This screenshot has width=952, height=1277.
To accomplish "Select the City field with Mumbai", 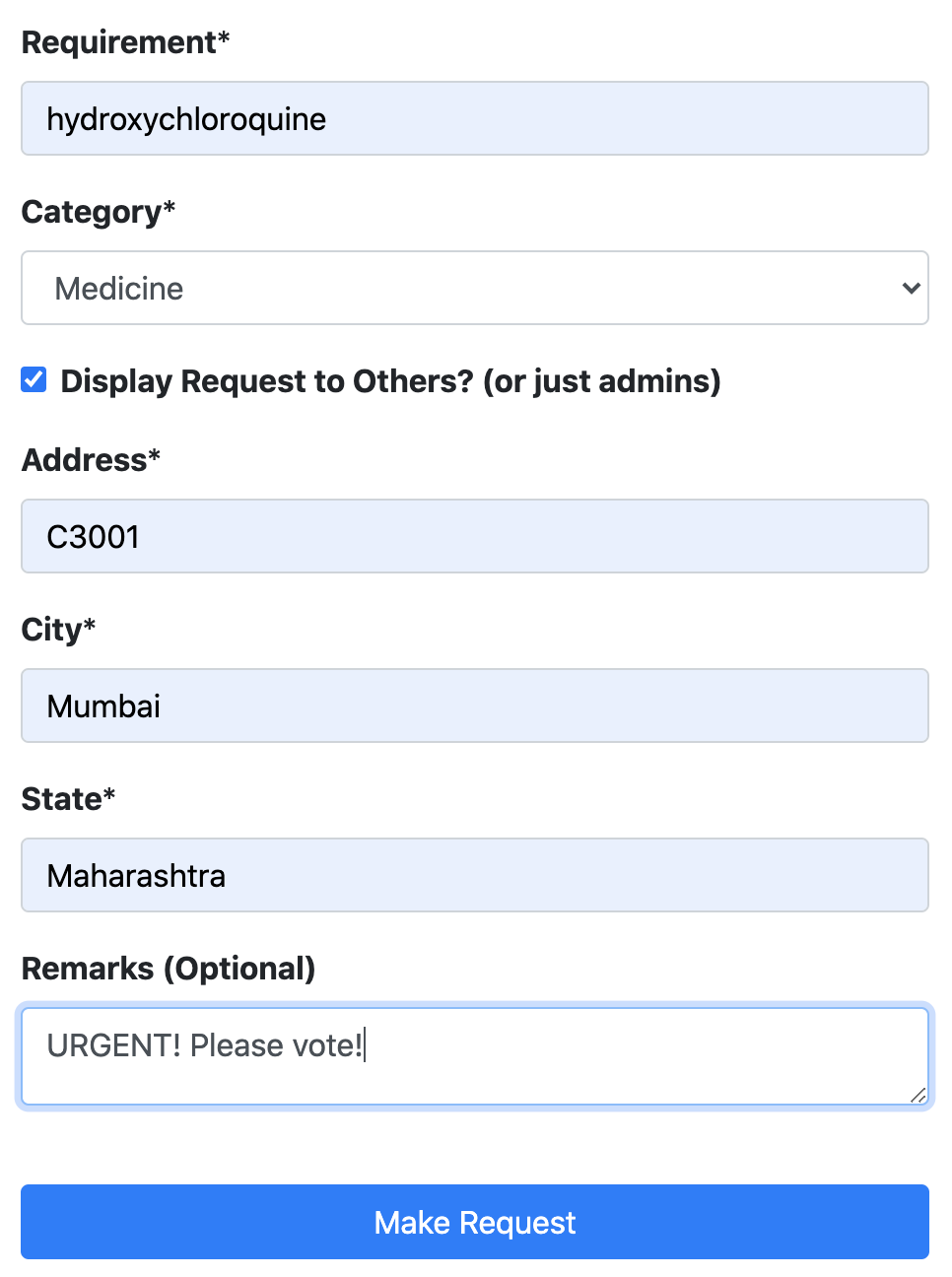I will 475,706.
